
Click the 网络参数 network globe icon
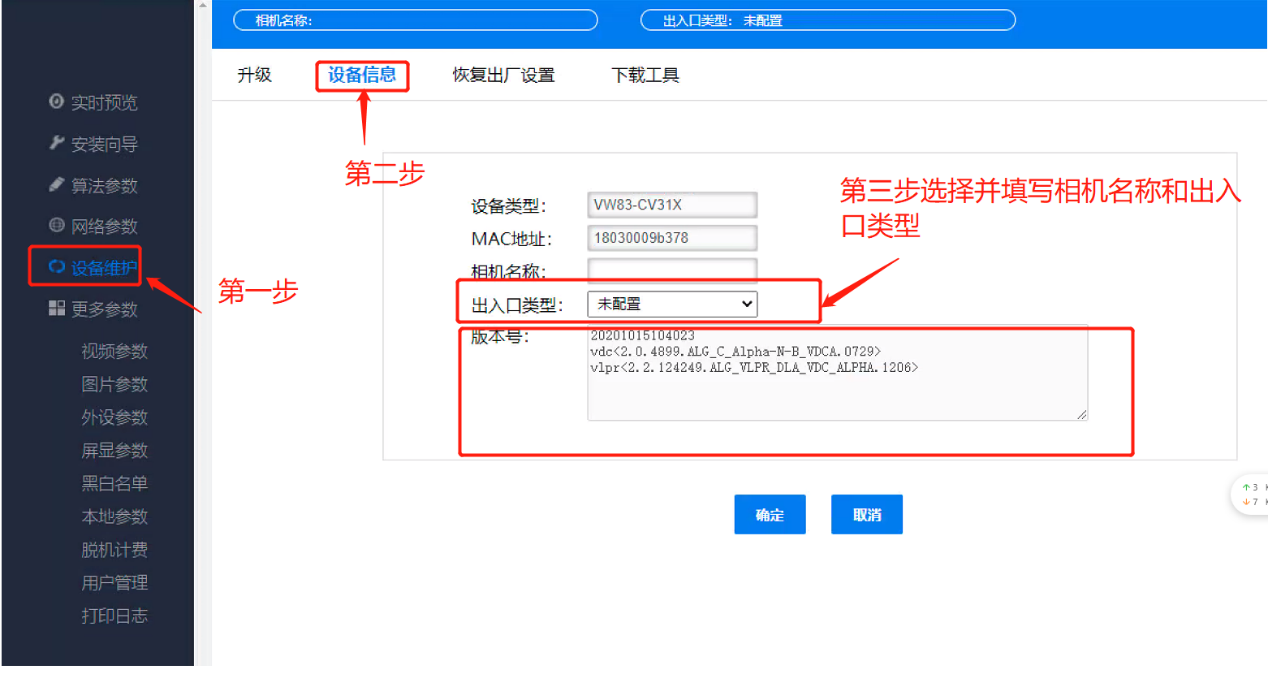97,225
